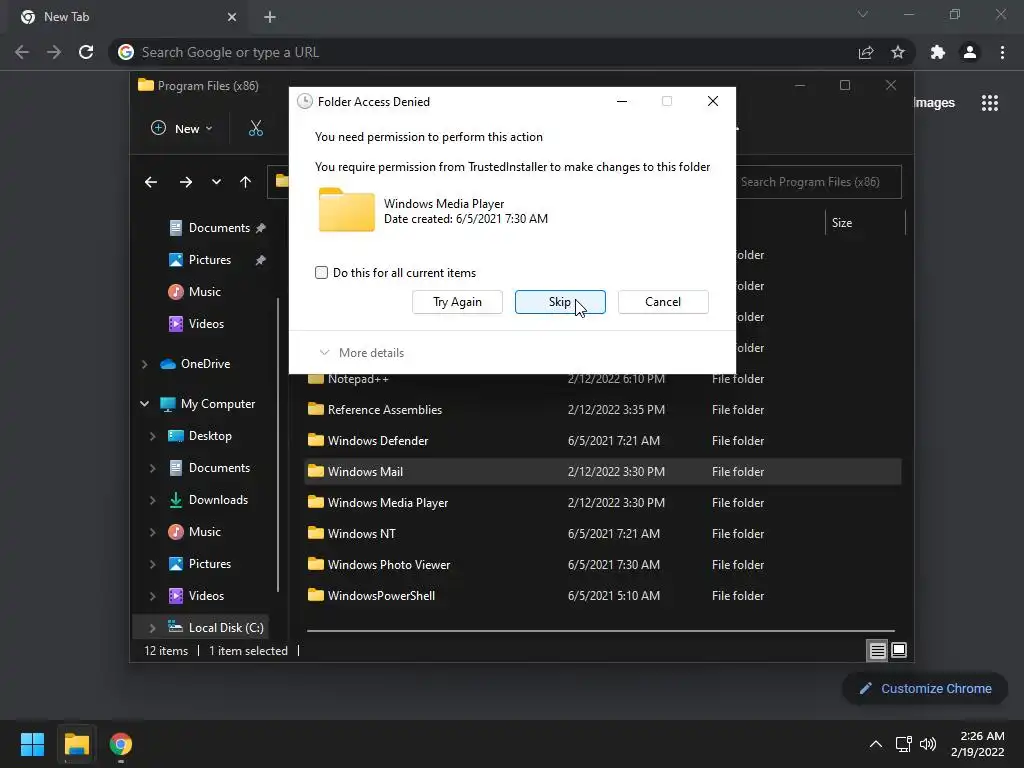
Task: Click Chrome forward arrow
Action: point(54,52)
